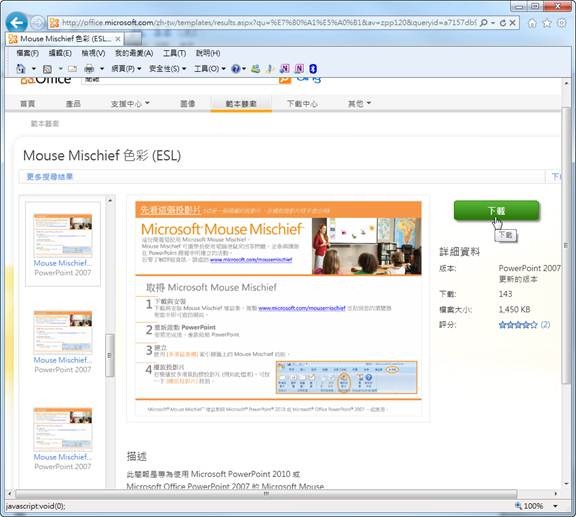Viewport: 576px width, 517px height.
Task: Select the 範本 navigation tab
Action: pos(241,104)
